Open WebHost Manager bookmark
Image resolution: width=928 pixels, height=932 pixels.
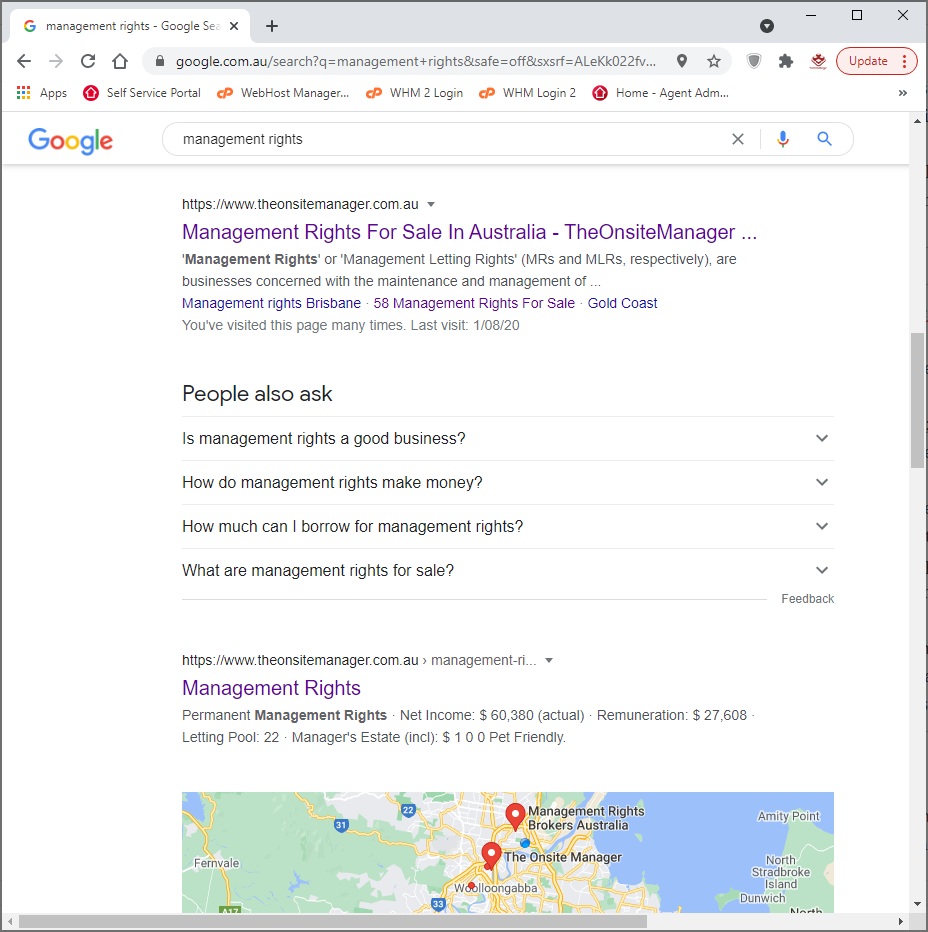pos(283,93)
